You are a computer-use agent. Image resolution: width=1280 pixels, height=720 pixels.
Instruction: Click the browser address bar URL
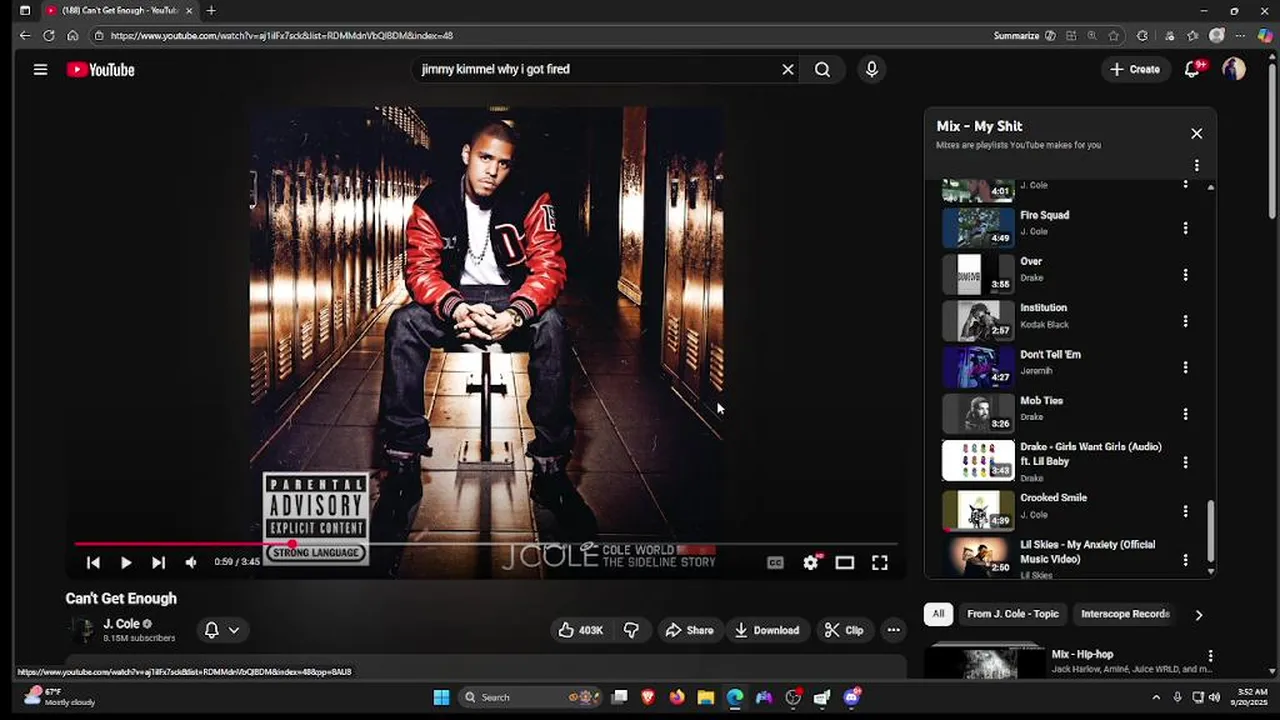[x=282, y=36]
